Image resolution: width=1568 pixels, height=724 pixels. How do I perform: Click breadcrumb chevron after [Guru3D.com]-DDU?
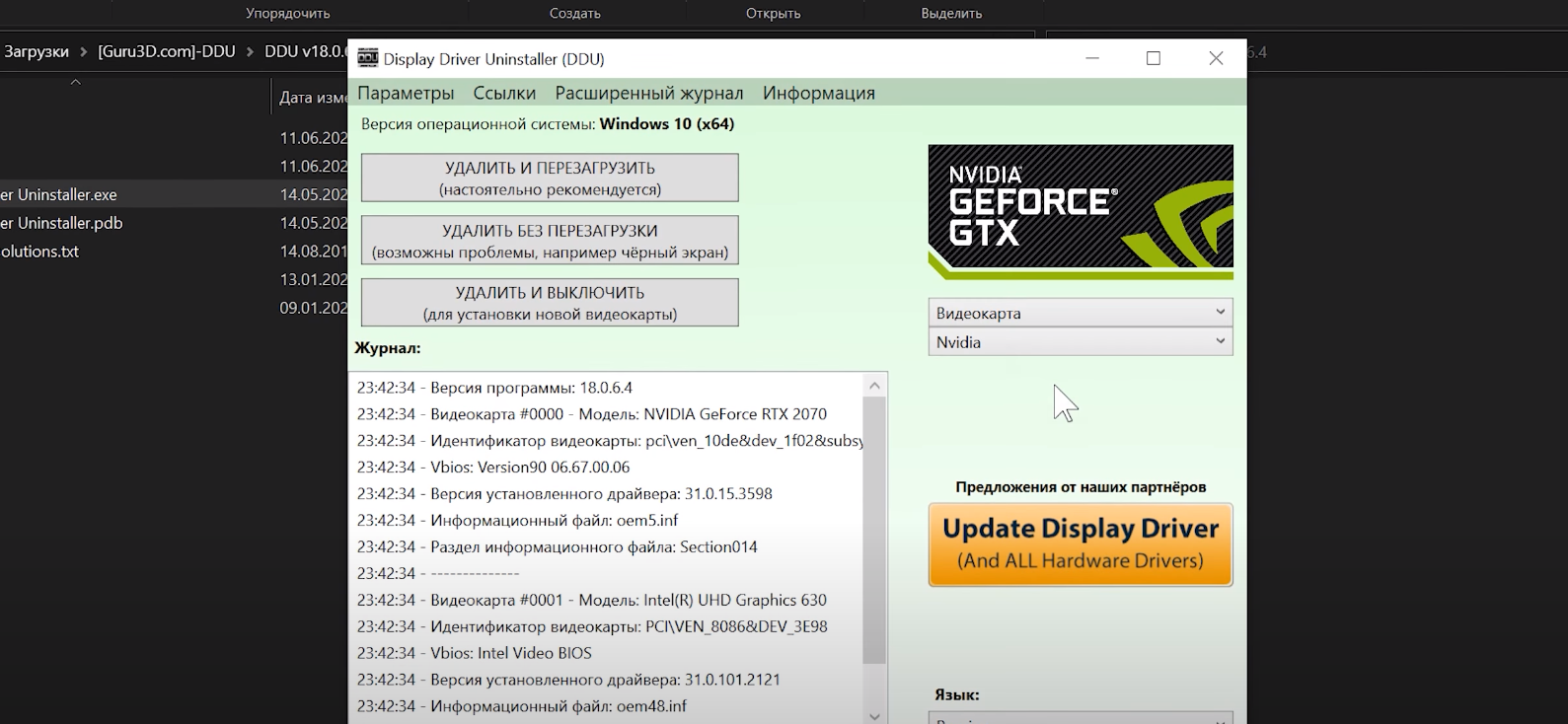click(x=250, y=51)
